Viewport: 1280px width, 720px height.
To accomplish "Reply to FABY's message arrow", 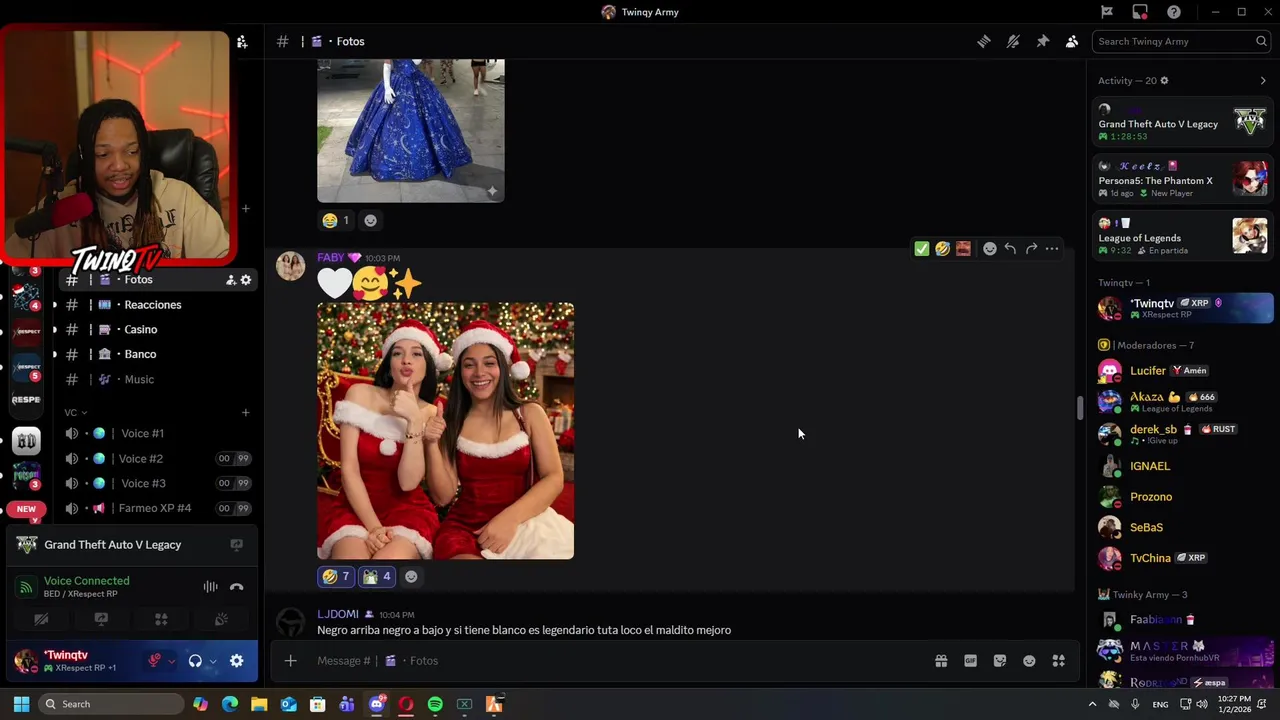I will [1010, 249].
